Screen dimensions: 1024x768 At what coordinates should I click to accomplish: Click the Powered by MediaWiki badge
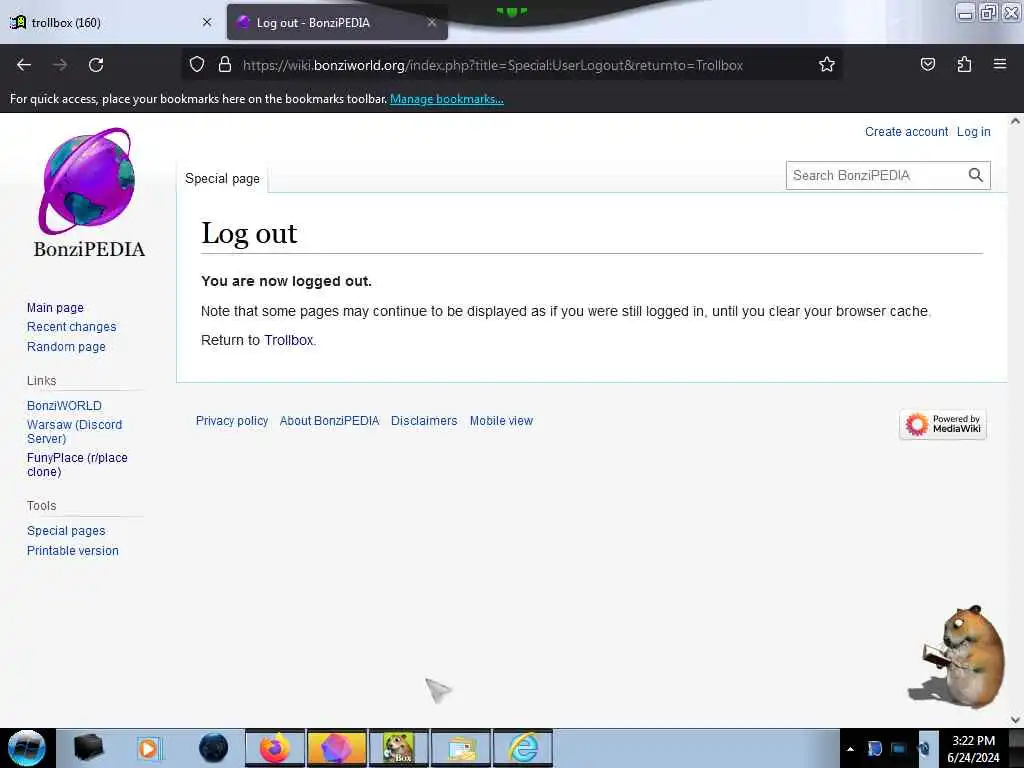(943, 424)
